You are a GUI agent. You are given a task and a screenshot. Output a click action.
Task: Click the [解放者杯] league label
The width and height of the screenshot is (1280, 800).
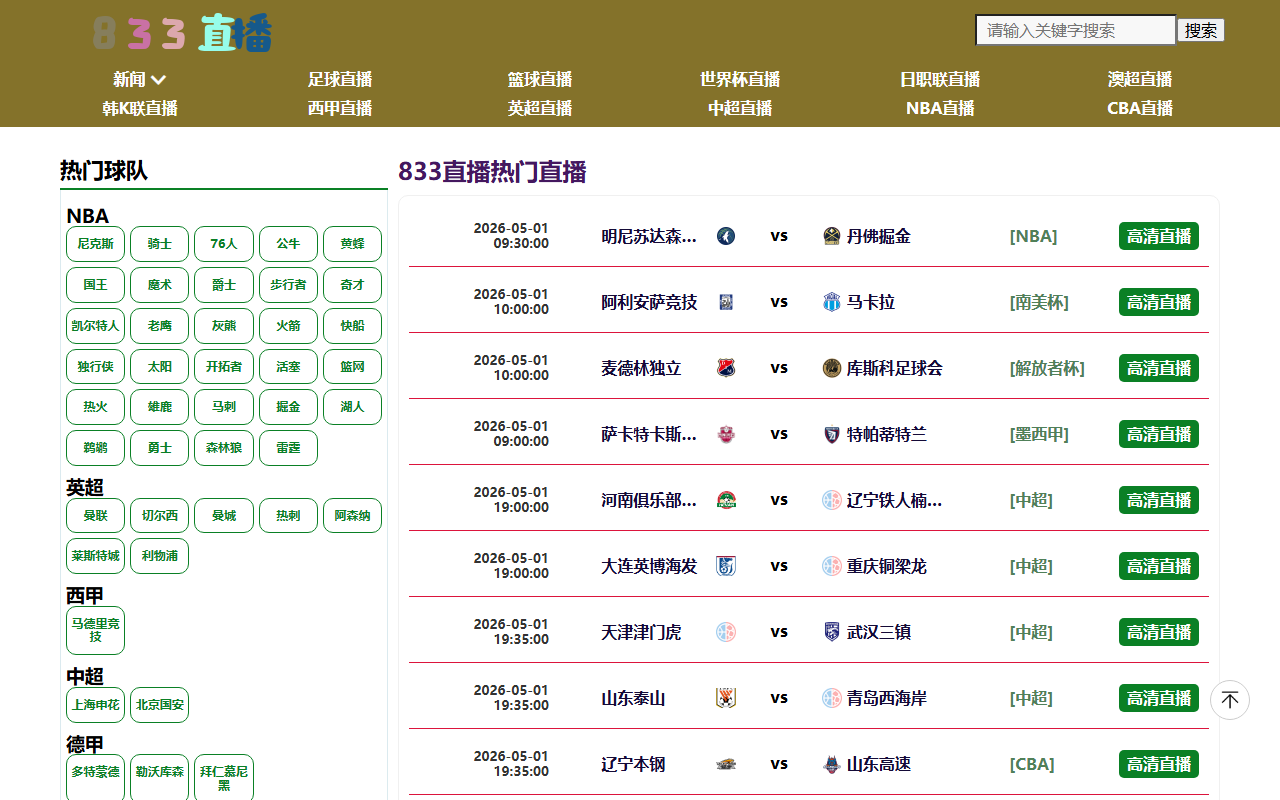pos(1047,368)
